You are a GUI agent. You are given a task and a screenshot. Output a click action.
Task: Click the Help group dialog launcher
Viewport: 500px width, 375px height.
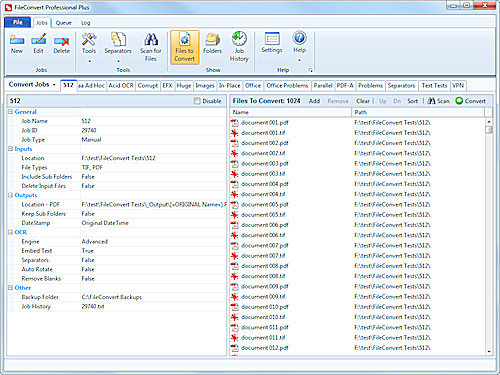[310, 70]
